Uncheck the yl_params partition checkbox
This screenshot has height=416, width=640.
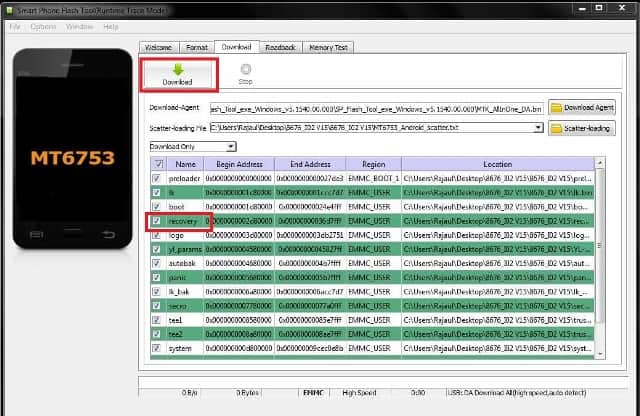(x=156, y=249)
